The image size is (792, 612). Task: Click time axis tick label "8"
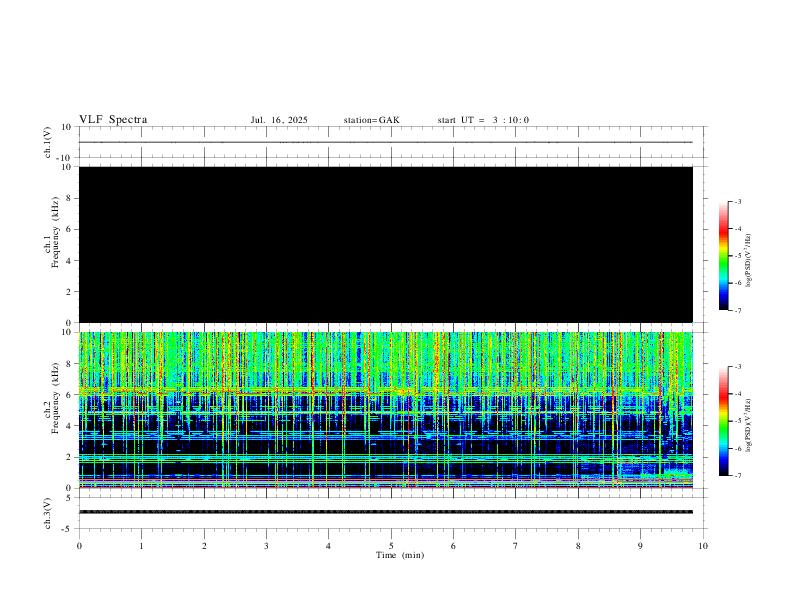coord(578,546)
